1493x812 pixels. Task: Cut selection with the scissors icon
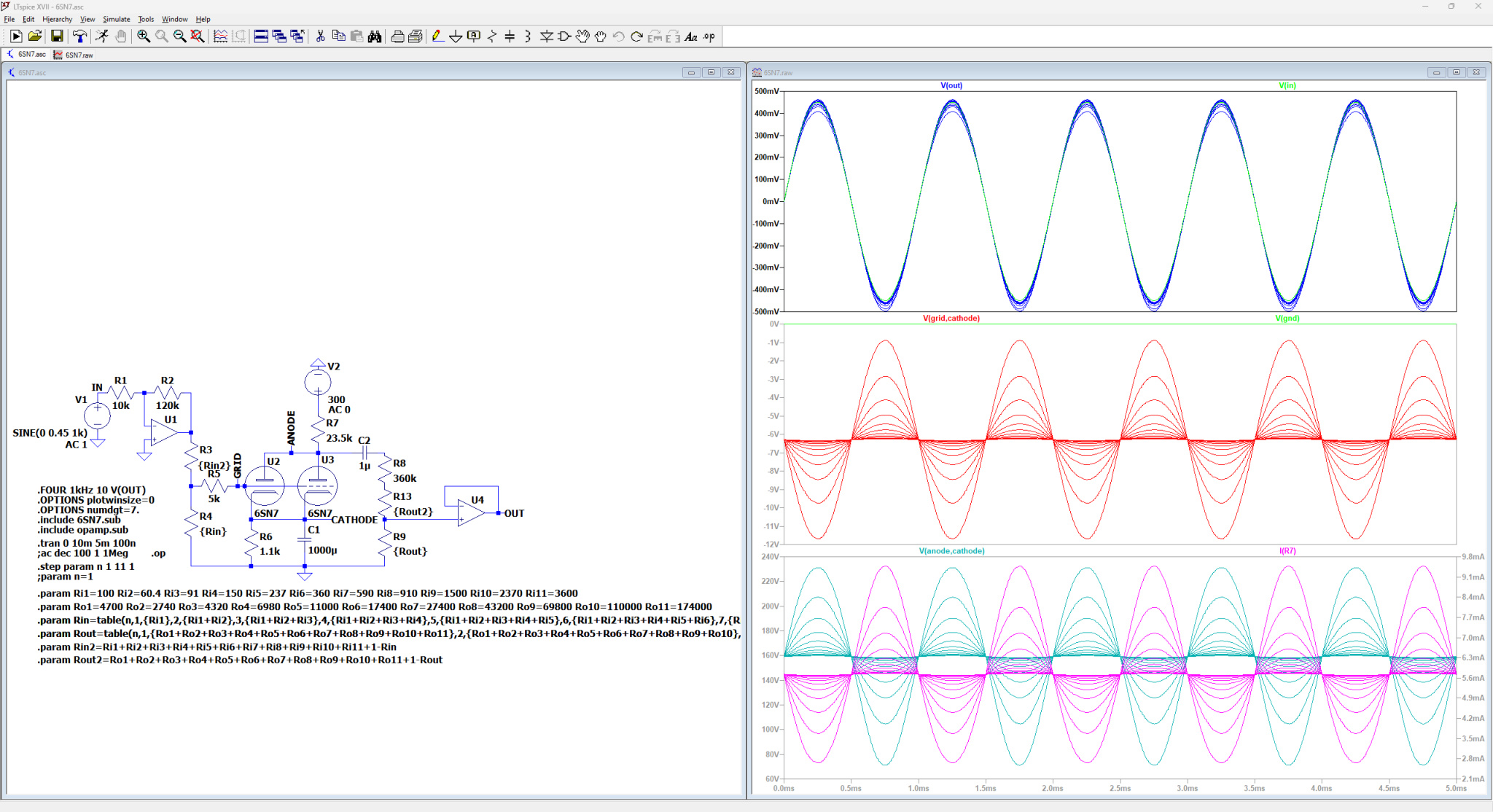coord(320,36)
